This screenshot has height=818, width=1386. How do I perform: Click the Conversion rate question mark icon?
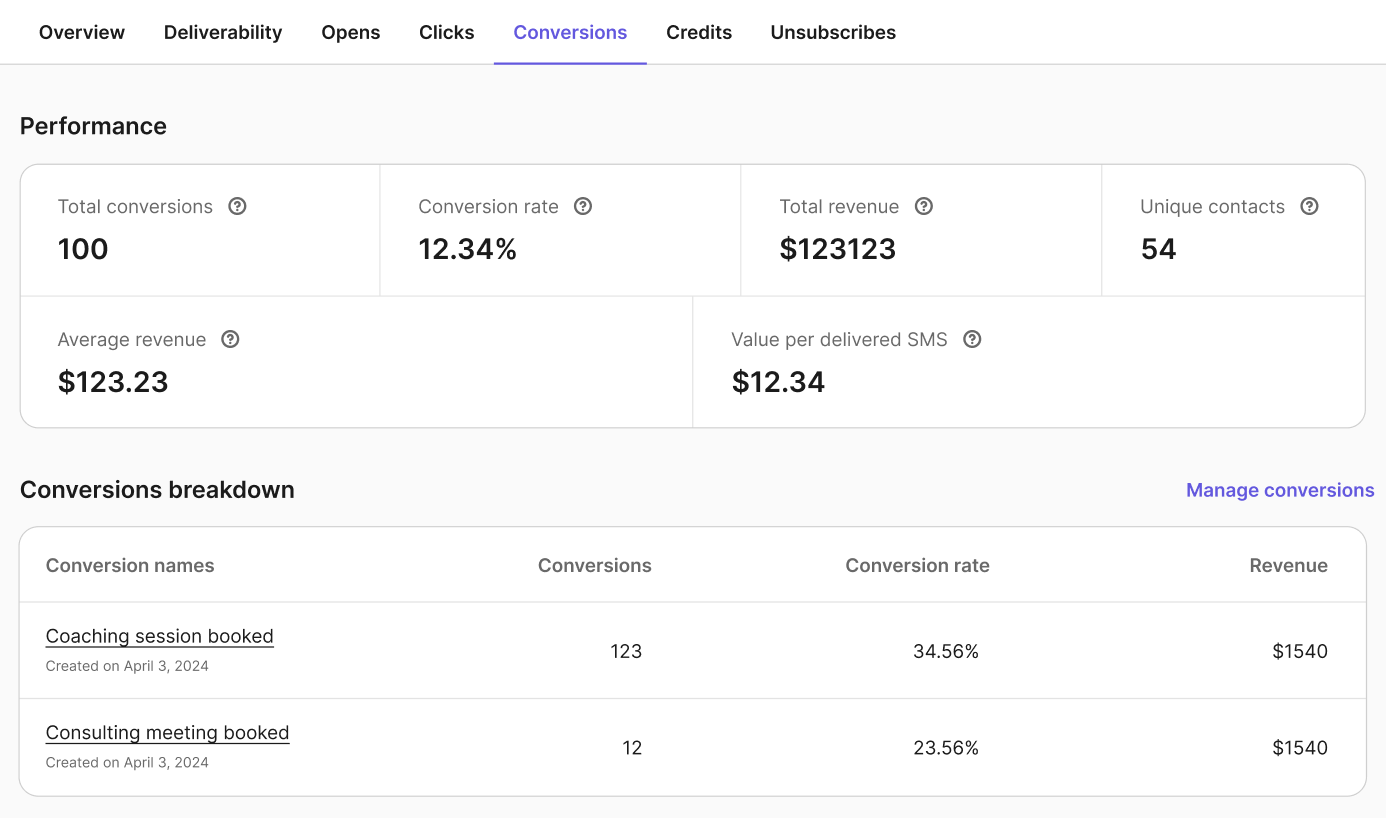click(583, 206)
